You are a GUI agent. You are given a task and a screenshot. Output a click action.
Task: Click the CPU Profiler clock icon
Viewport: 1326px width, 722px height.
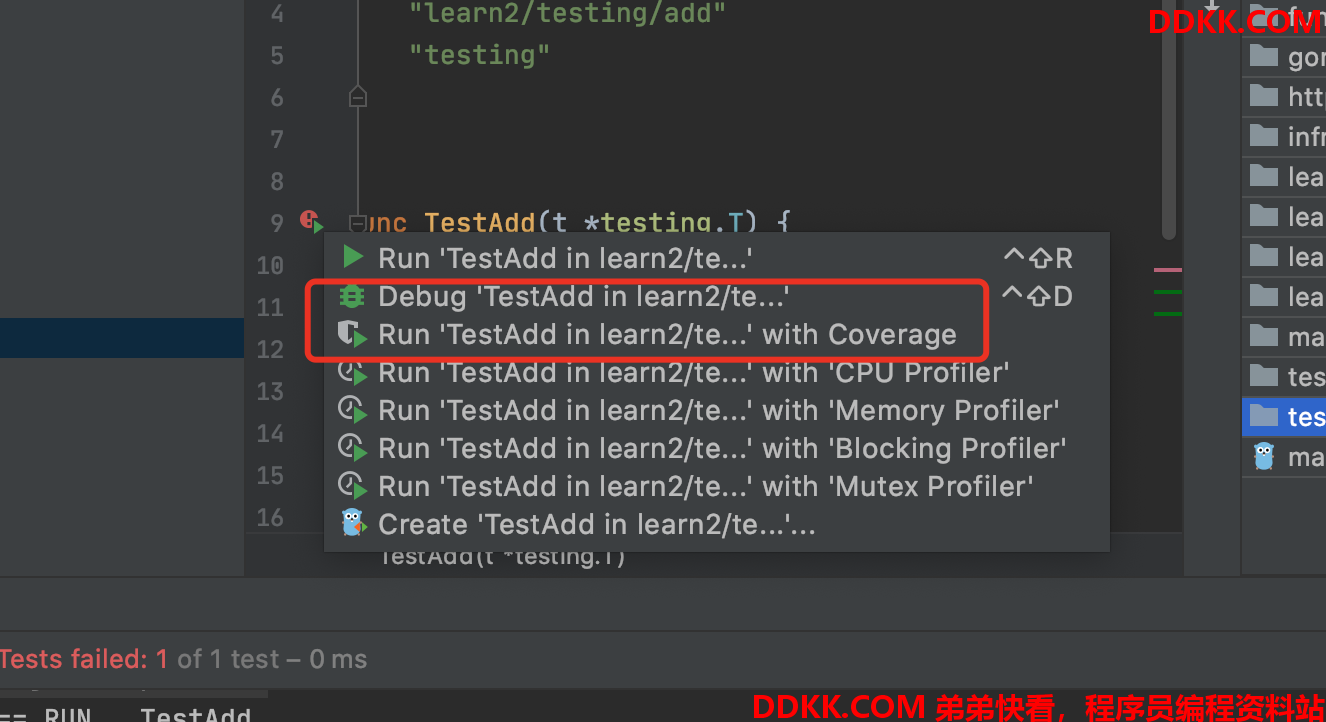click(352, 373)
